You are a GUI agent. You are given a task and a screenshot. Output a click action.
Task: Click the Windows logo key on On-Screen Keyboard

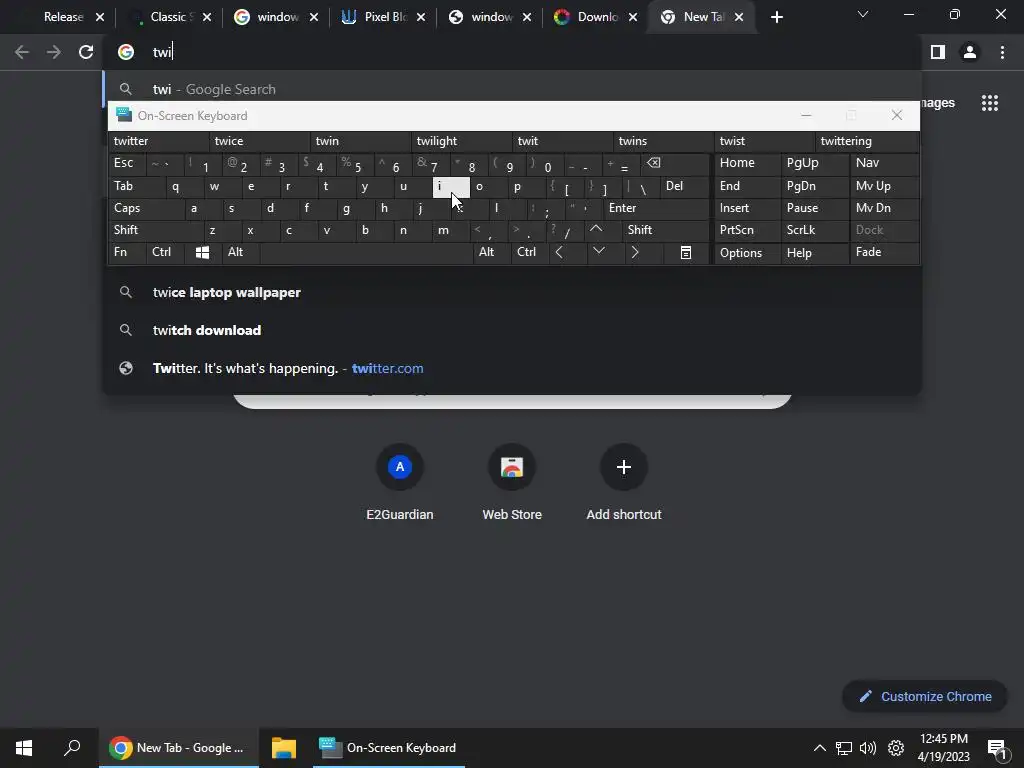[202, 253]
